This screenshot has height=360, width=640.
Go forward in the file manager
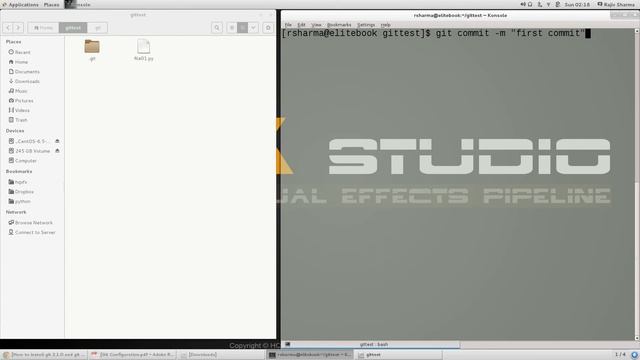point(18,28)
